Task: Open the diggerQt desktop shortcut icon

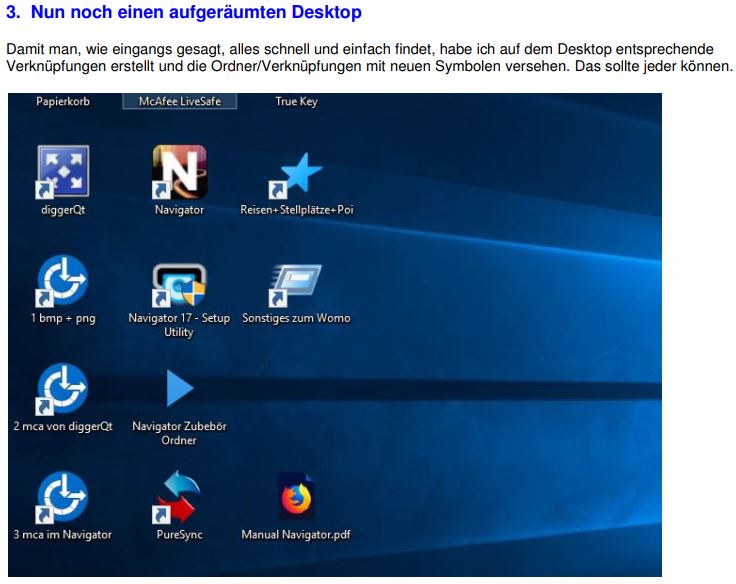Action: (62, 172)
